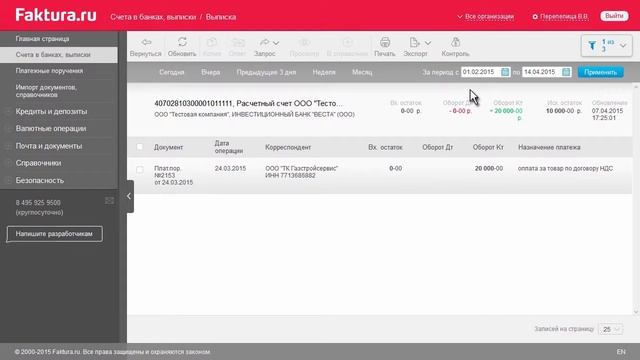Collapse the left sidebar panel
The image size is (640, 360).
click(x=129, y=196)
